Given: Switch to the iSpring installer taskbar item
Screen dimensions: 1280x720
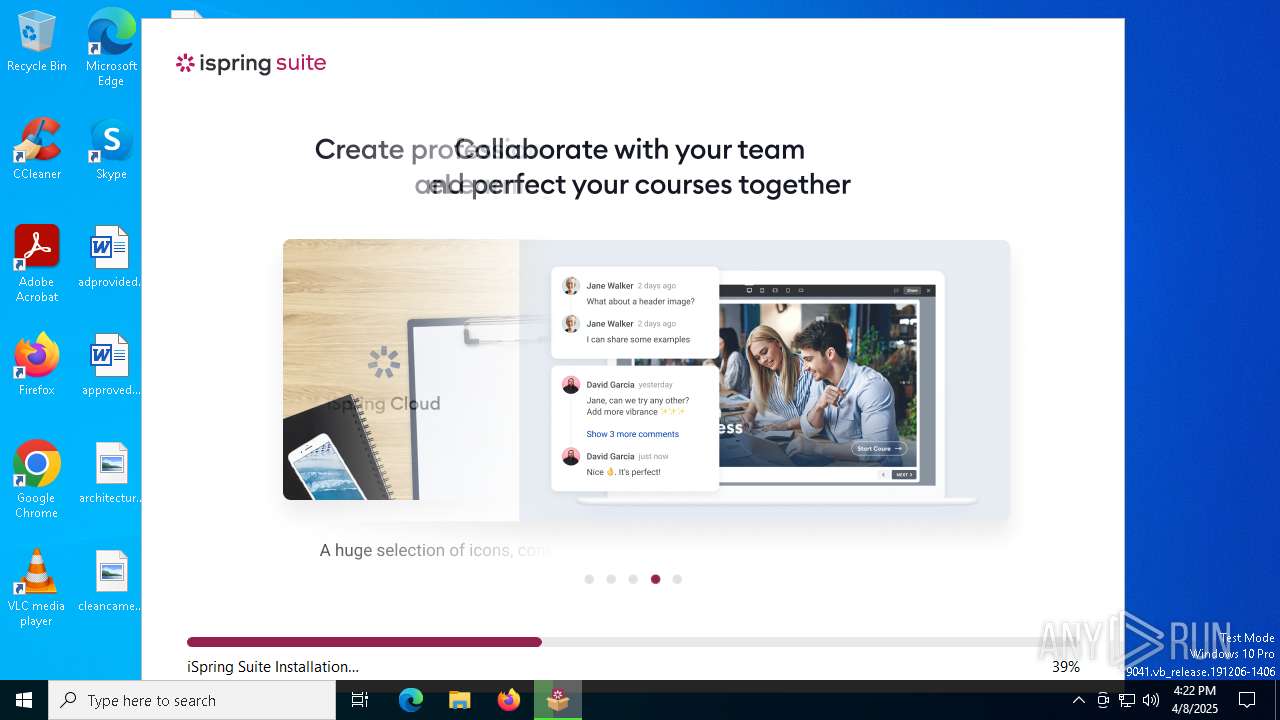Looking at the screenshot, I should click(x=558, y=700).
